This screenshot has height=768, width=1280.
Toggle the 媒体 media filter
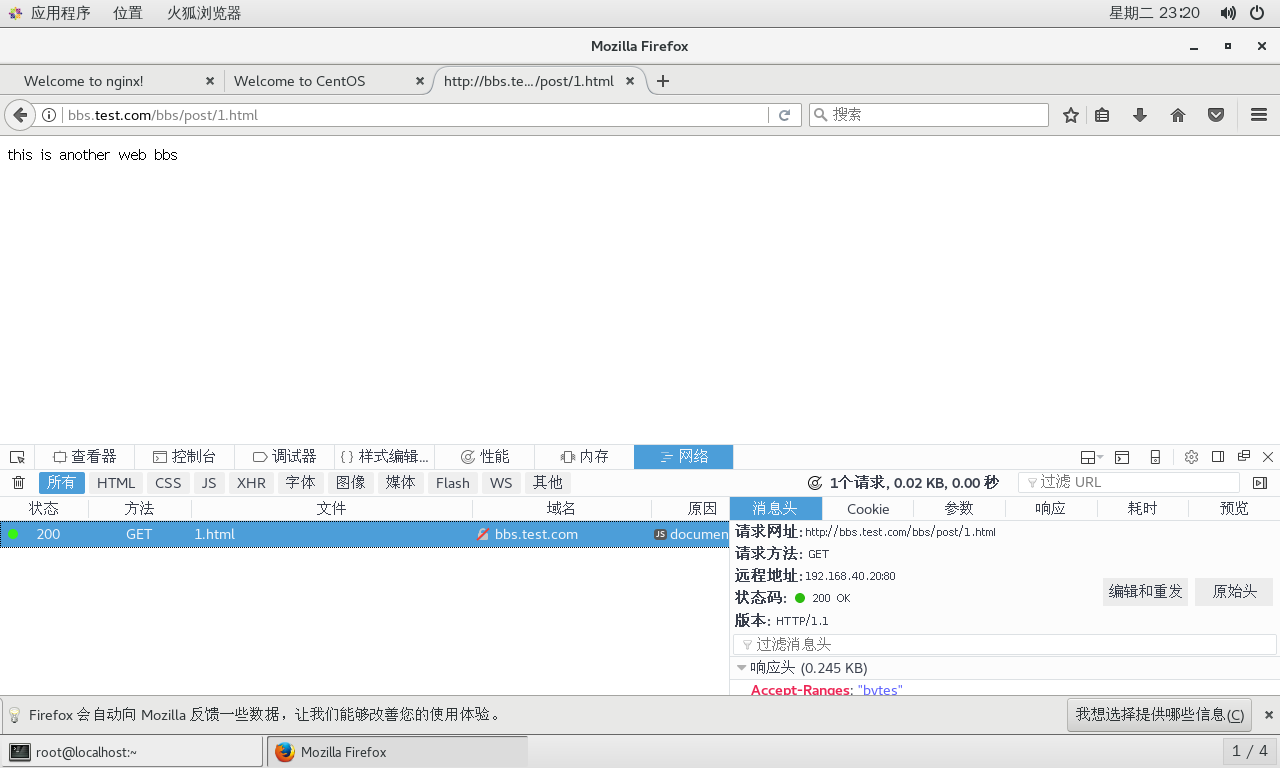pos(400,483)
